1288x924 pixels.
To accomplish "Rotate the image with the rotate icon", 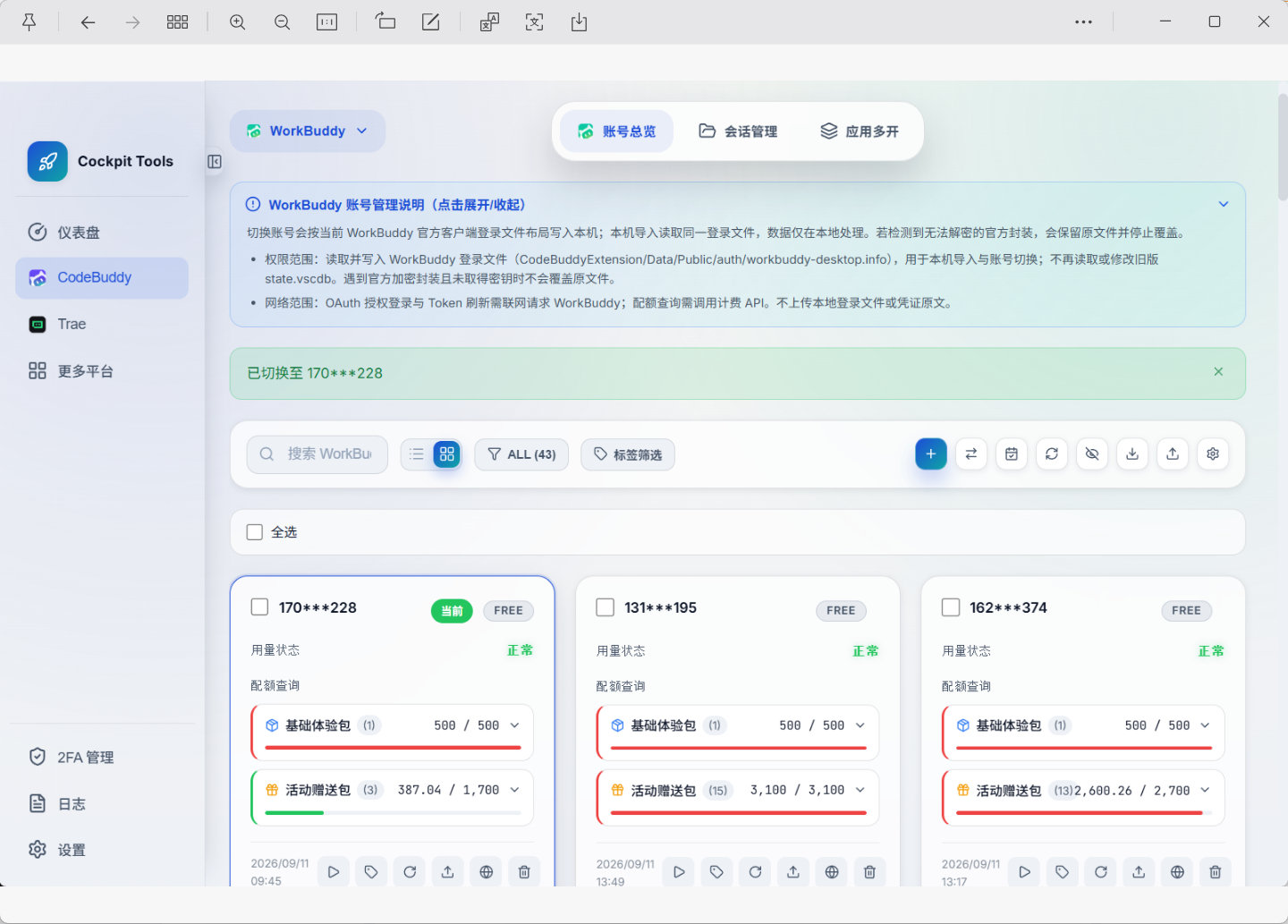I will click(386, 21).
